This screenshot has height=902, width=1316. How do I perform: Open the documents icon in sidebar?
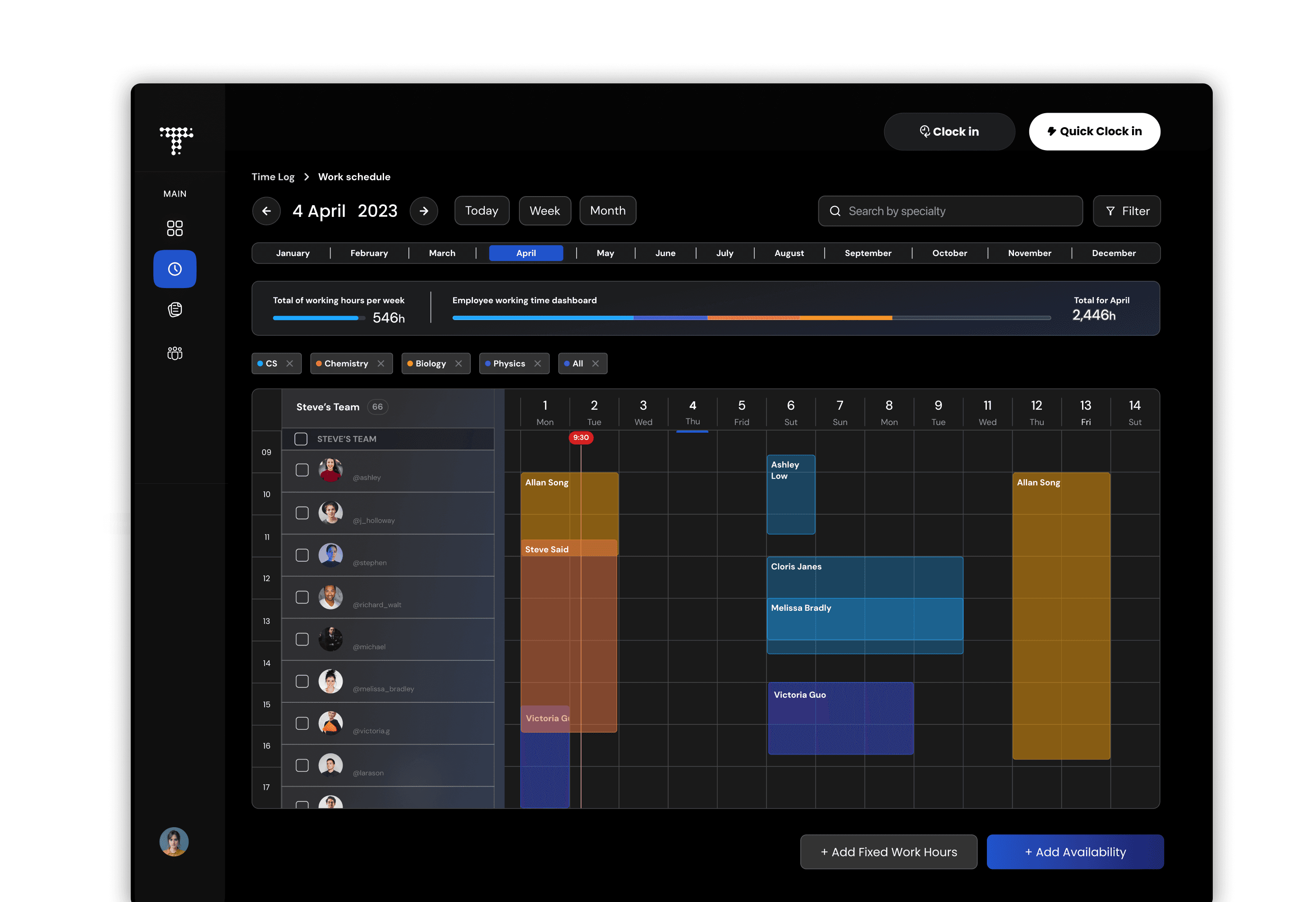tap(174, 310)
